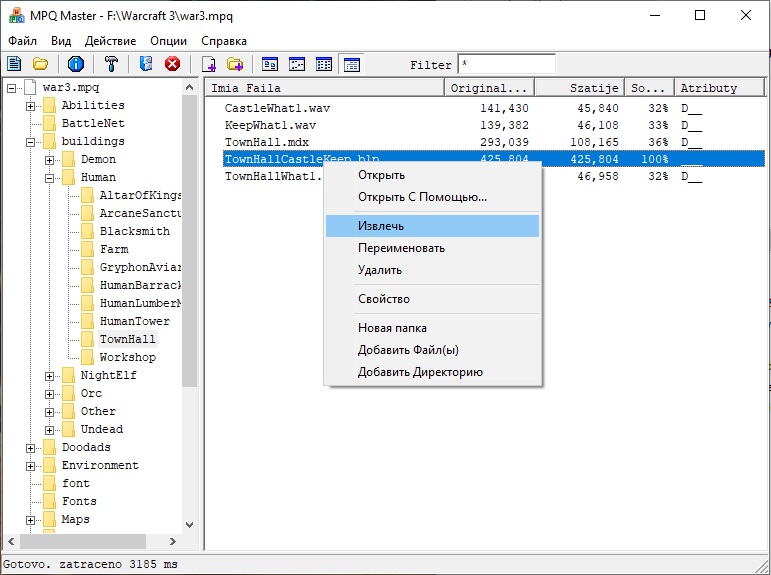The width and height of the screenshot is (771, 575).
Task: Expand the Undead folder
Action: point(49,430)
